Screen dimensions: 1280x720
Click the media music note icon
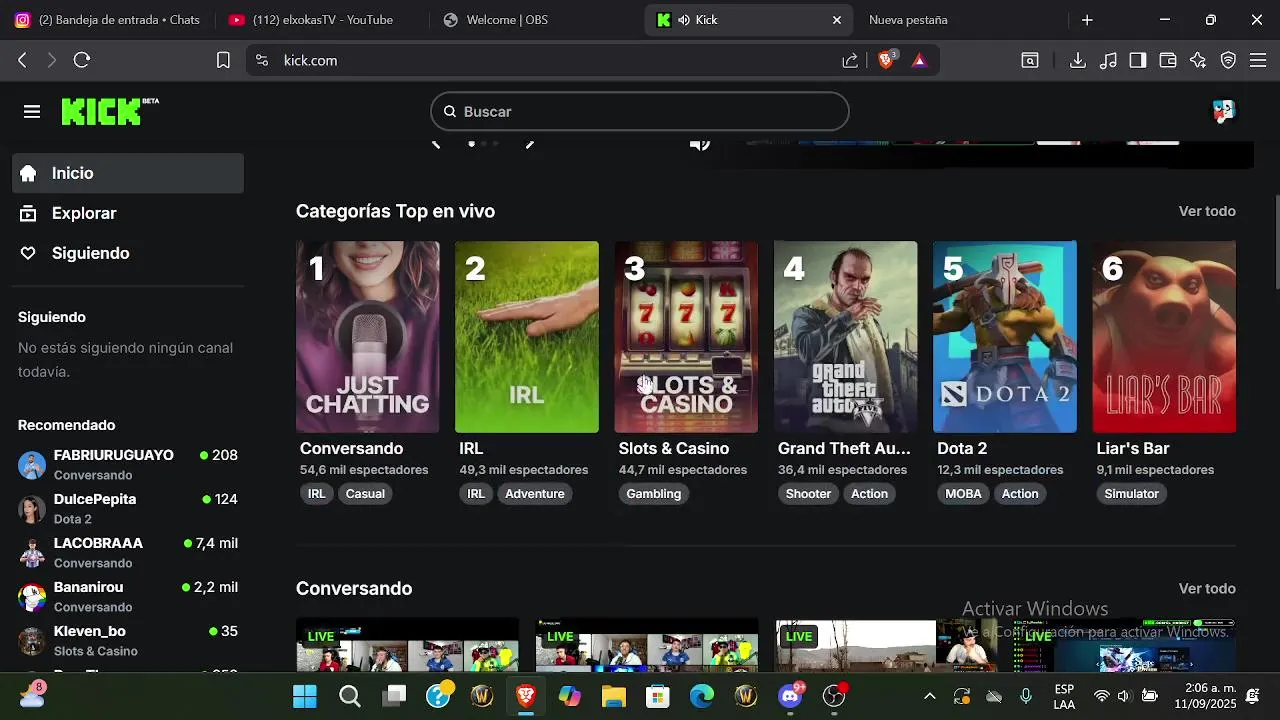pyautogui.click(x=1108, y=60)
